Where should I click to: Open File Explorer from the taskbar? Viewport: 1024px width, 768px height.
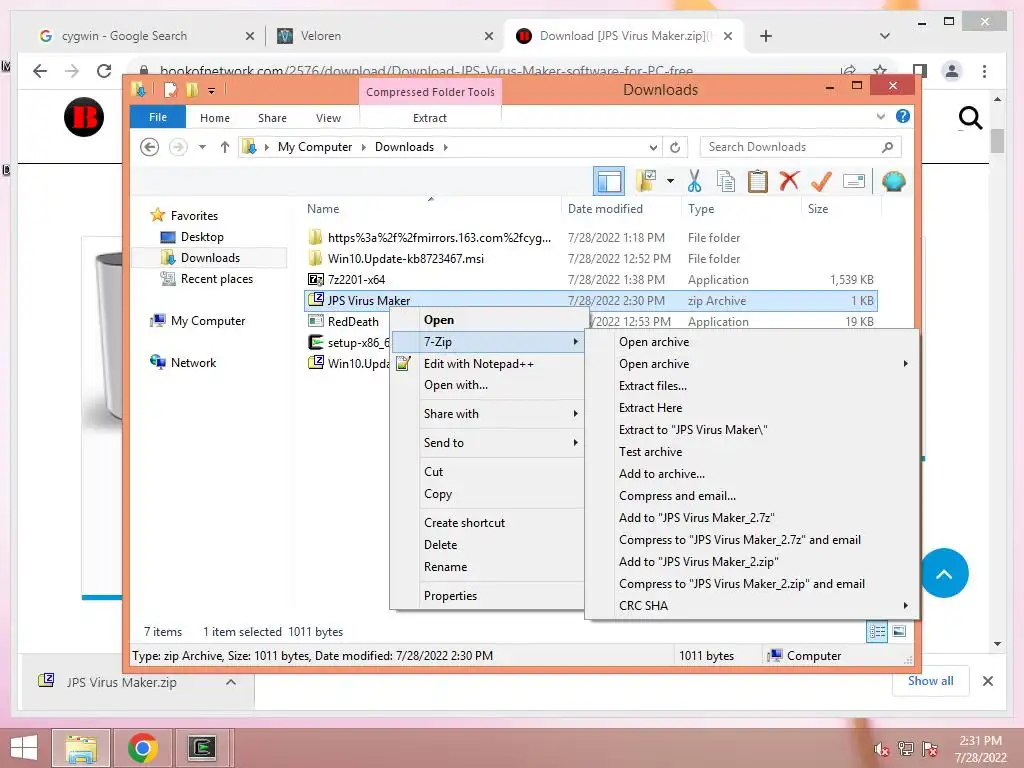(x=81, y=748)
